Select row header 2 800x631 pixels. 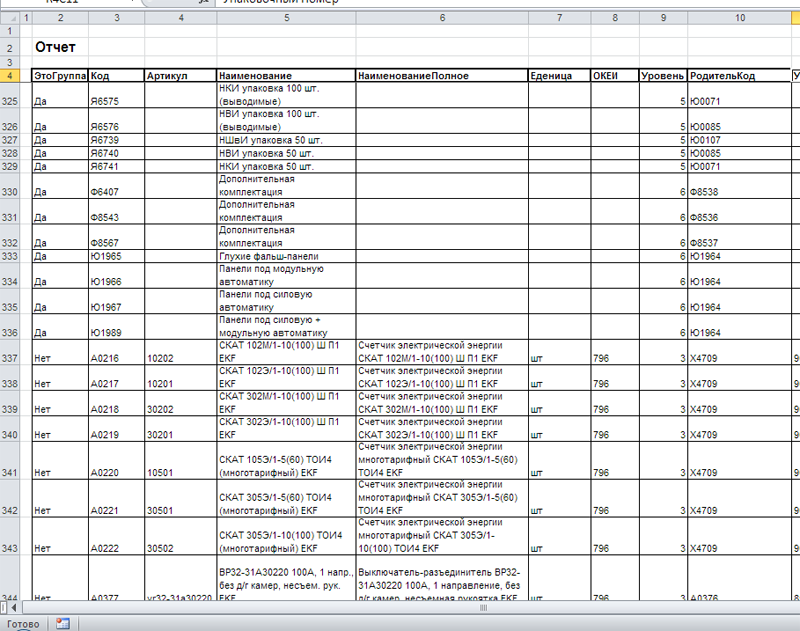pyautogui.click(x=9, y=47)
